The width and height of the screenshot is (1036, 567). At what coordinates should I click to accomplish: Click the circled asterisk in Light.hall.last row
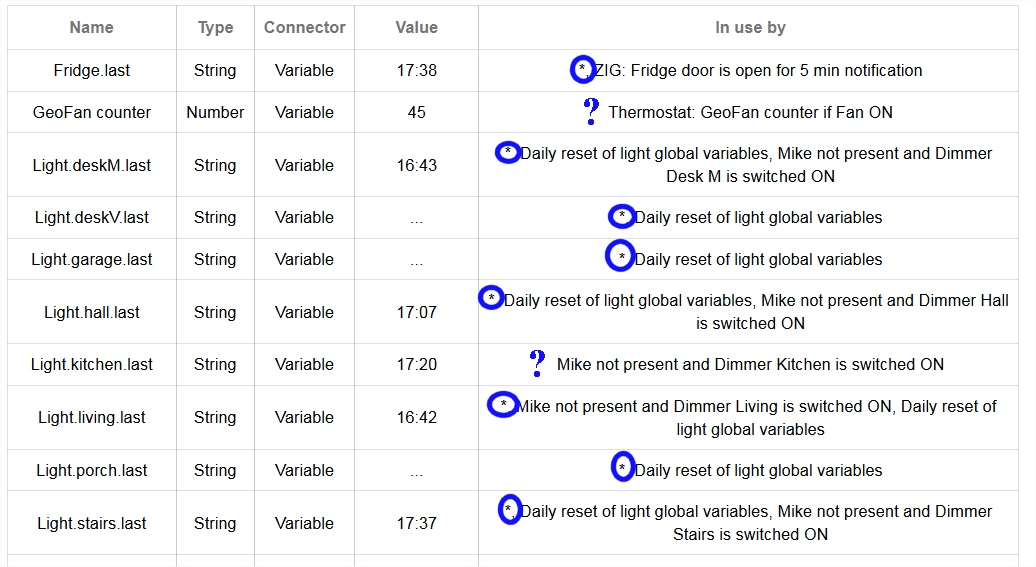click(491, 298)
